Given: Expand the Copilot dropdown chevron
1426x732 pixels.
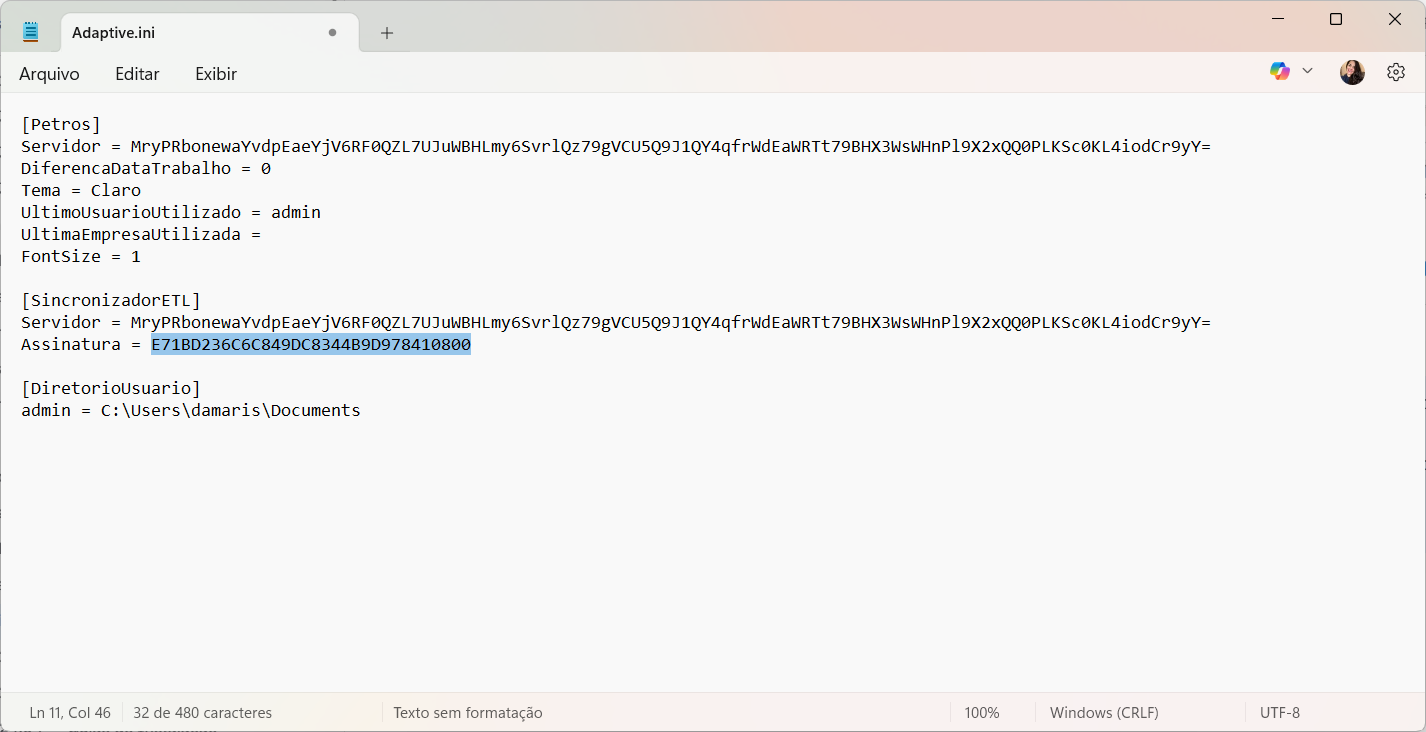Looking at the screenshot, I should click(x=1307, y=71).
